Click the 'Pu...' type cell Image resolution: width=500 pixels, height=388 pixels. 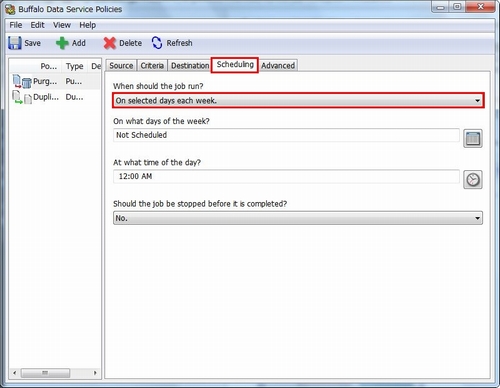pos(74,81)
